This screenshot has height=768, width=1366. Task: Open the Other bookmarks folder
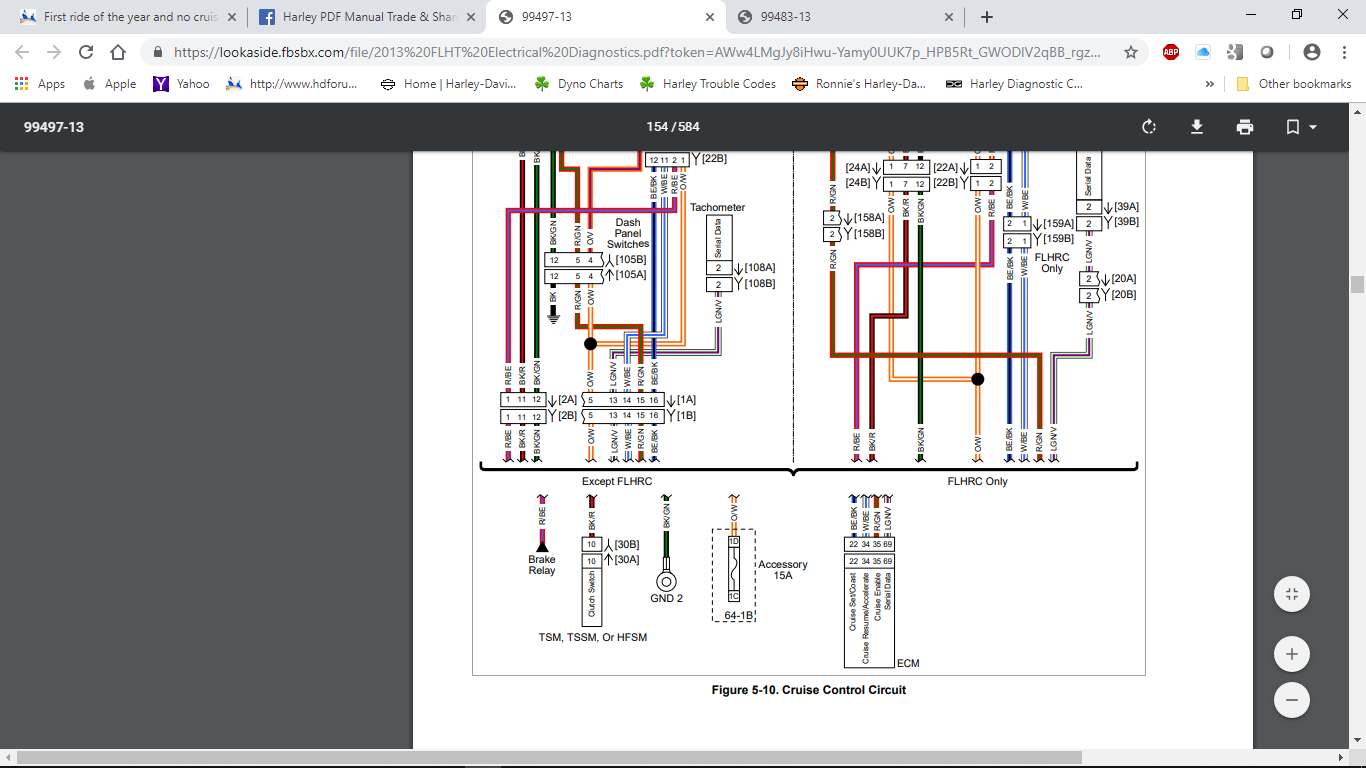click(1294, 84)
